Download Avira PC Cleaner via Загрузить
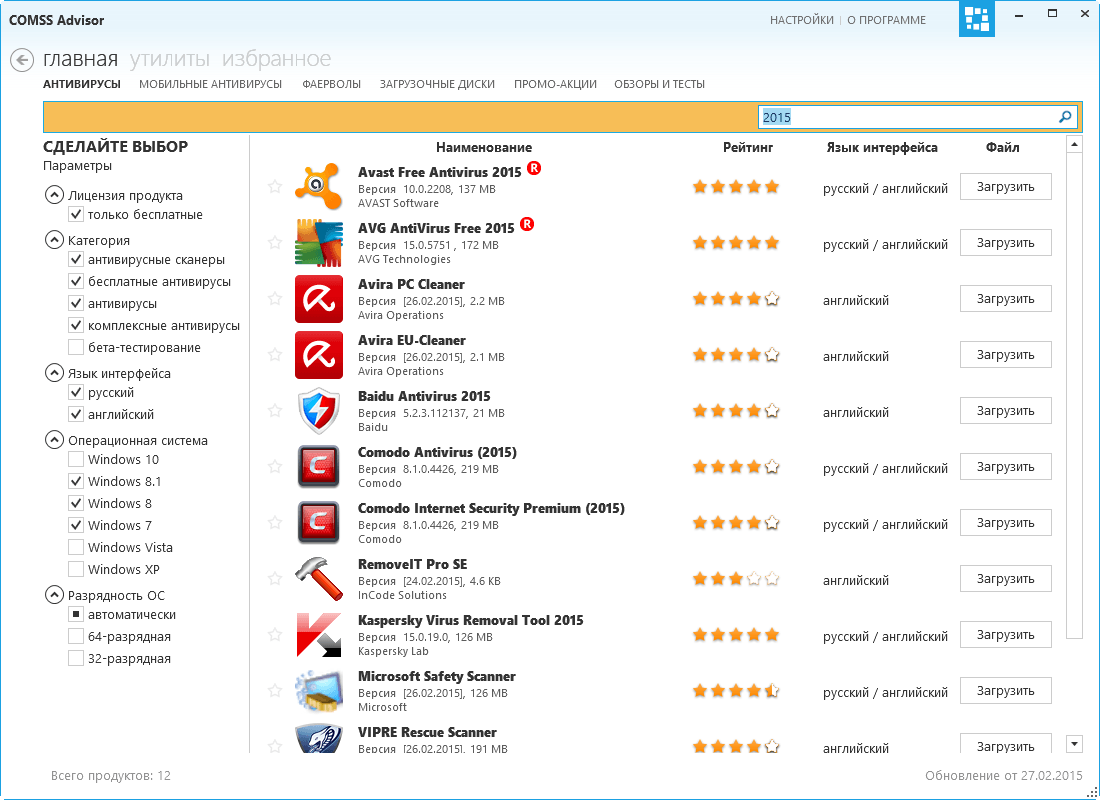 1005,299
